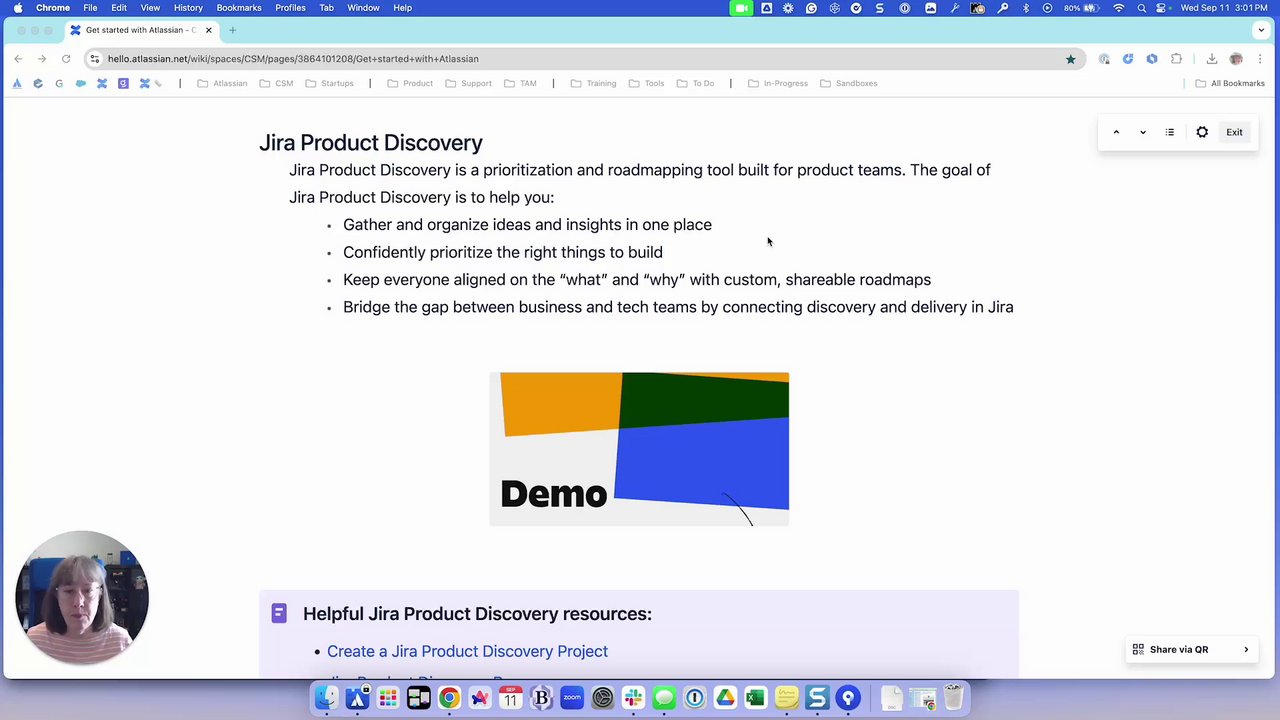This screenshot has width=1280, height=720.
Task: Open the Training bookmarks folder
Action: (593, 83)
